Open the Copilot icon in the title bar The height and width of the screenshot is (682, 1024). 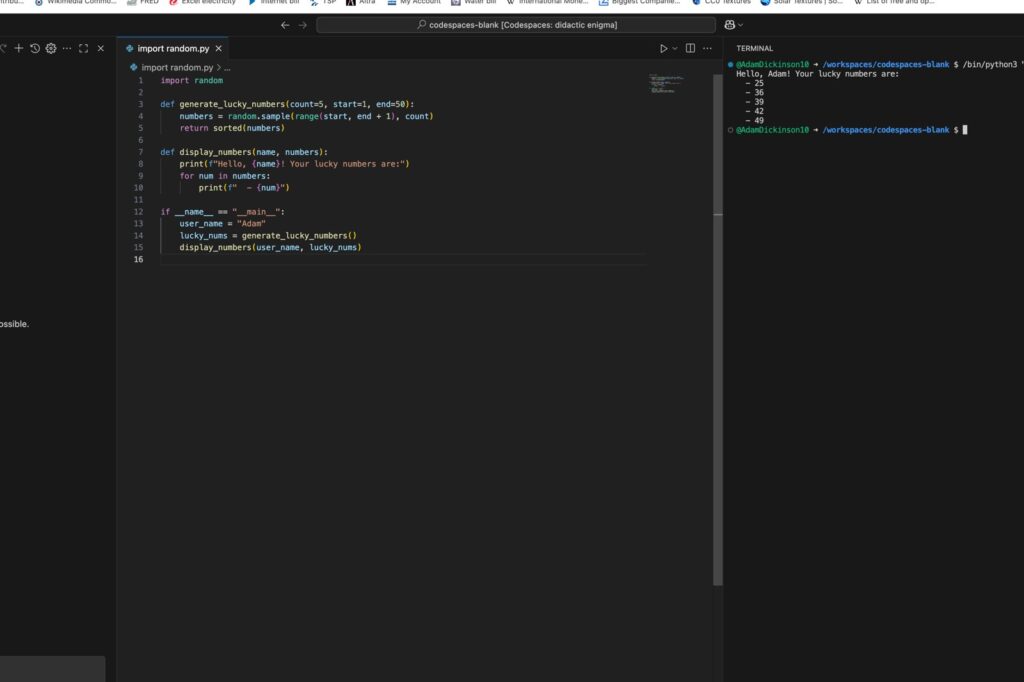729,25
